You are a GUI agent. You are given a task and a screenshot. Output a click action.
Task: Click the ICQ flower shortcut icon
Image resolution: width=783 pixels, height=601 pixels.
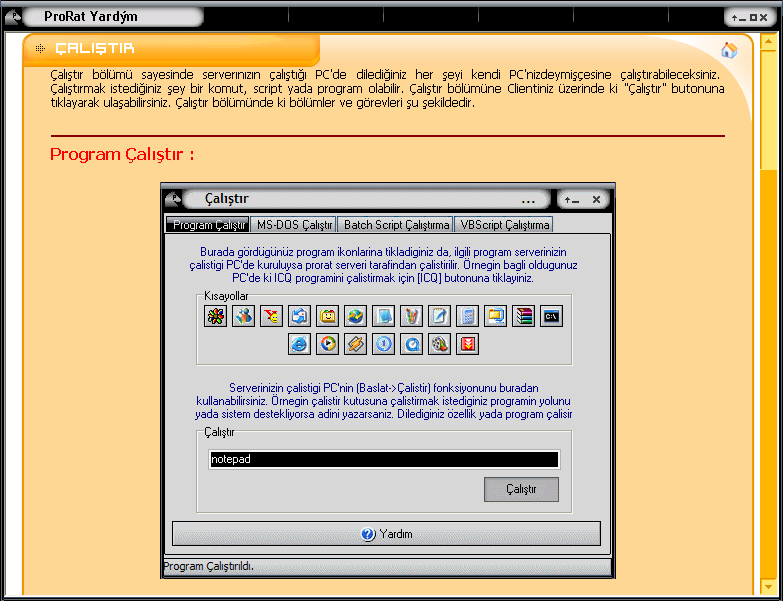point(215,317)
